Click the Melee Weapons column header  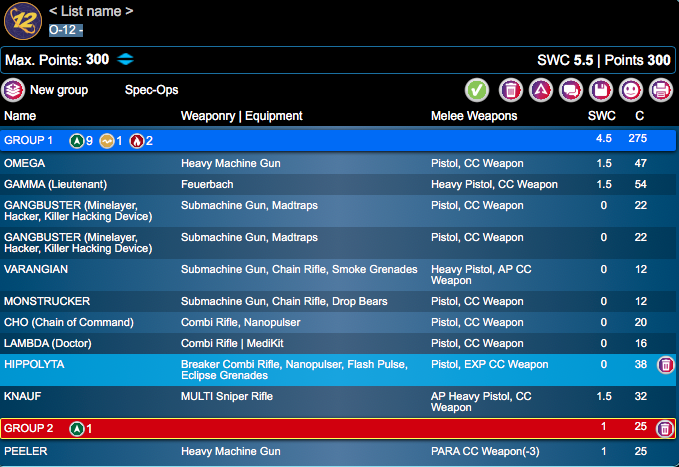click(x=474, y=116)
